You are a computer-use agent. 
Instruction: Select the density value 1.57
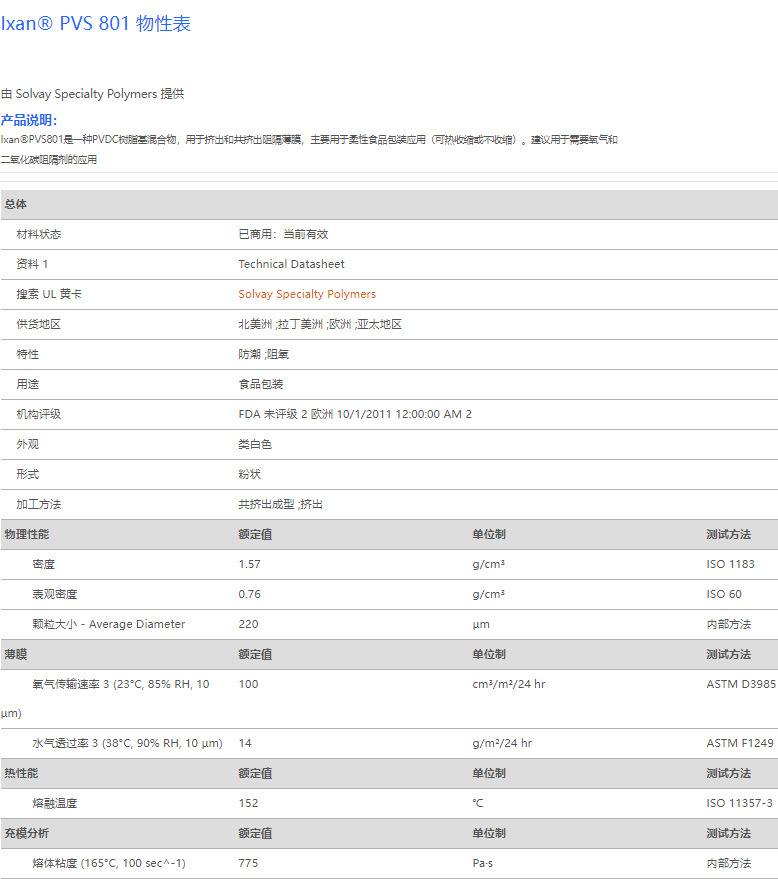pos(249,564)
